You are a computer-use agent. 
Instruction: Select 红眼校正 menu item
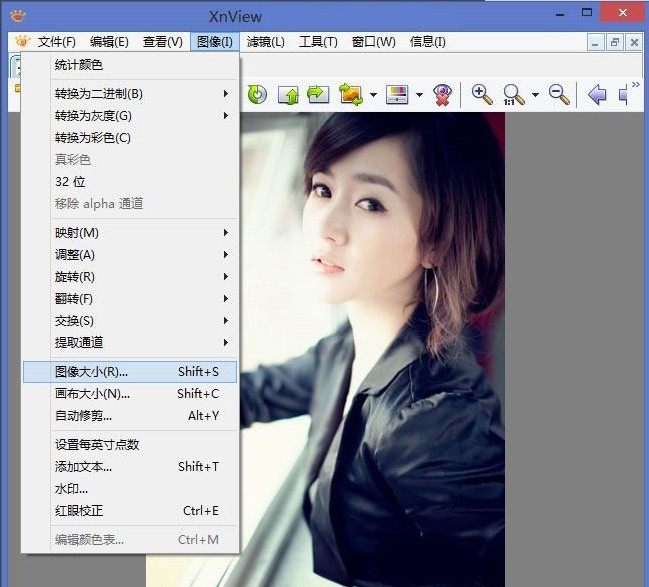(130, 511)
